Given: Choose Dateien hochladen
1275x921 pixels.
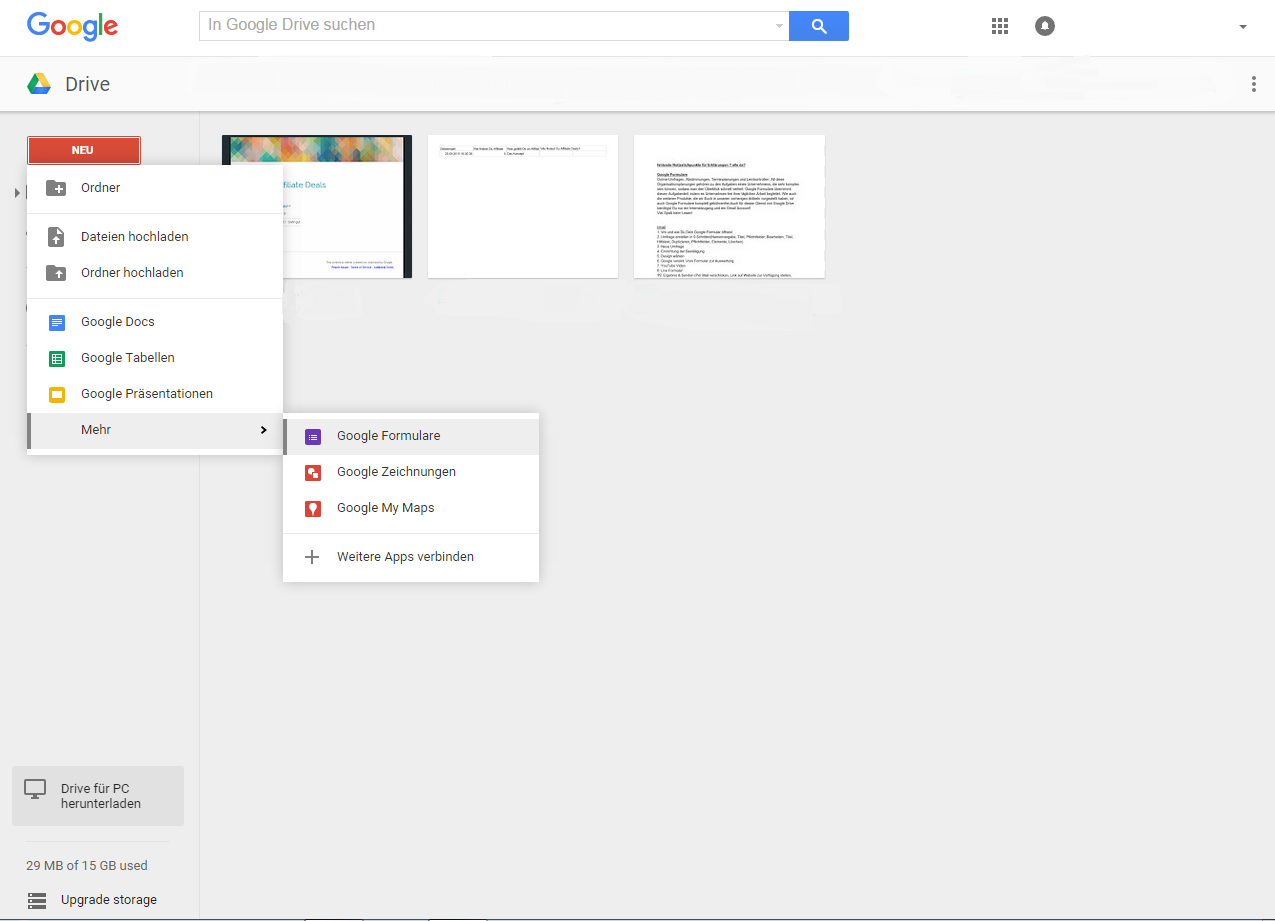Looking at the screenshot, I should (x=155, y=237).
